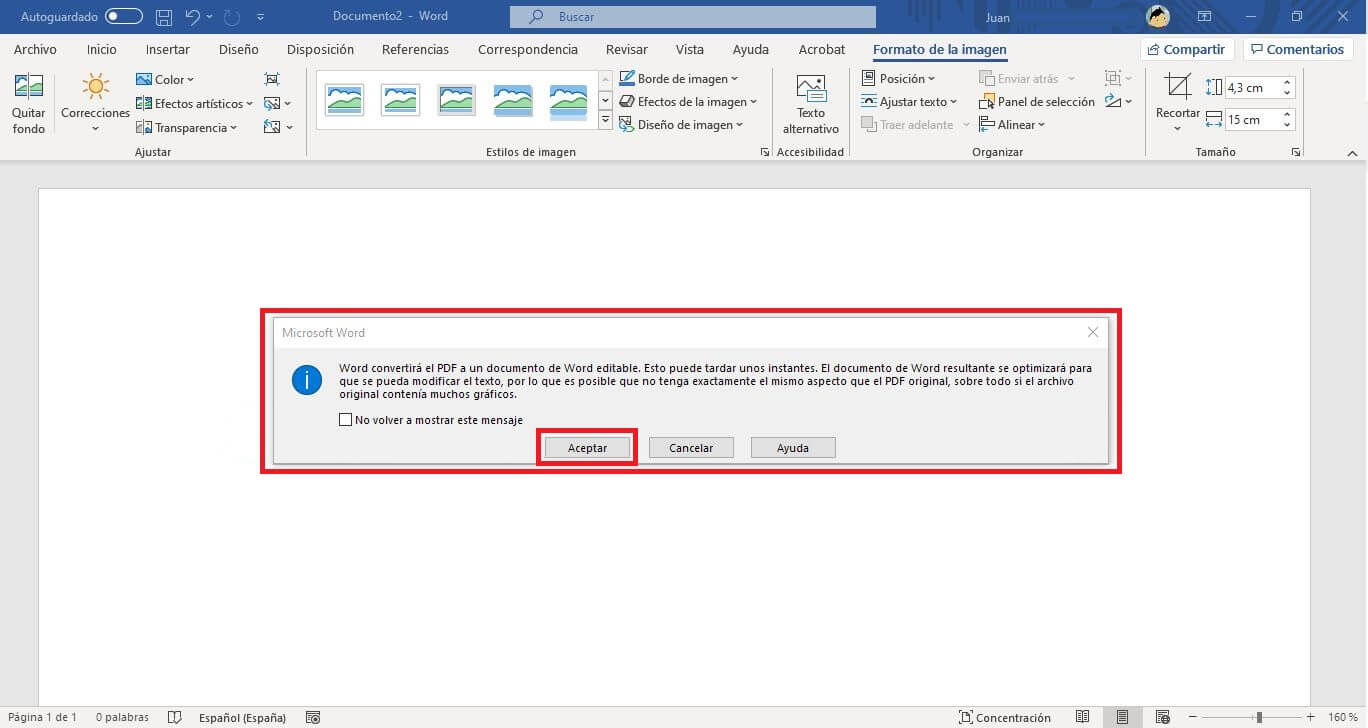
Task: Click the ribbon display options icon
Action: pyautogui.click(x=1205, y=17)
